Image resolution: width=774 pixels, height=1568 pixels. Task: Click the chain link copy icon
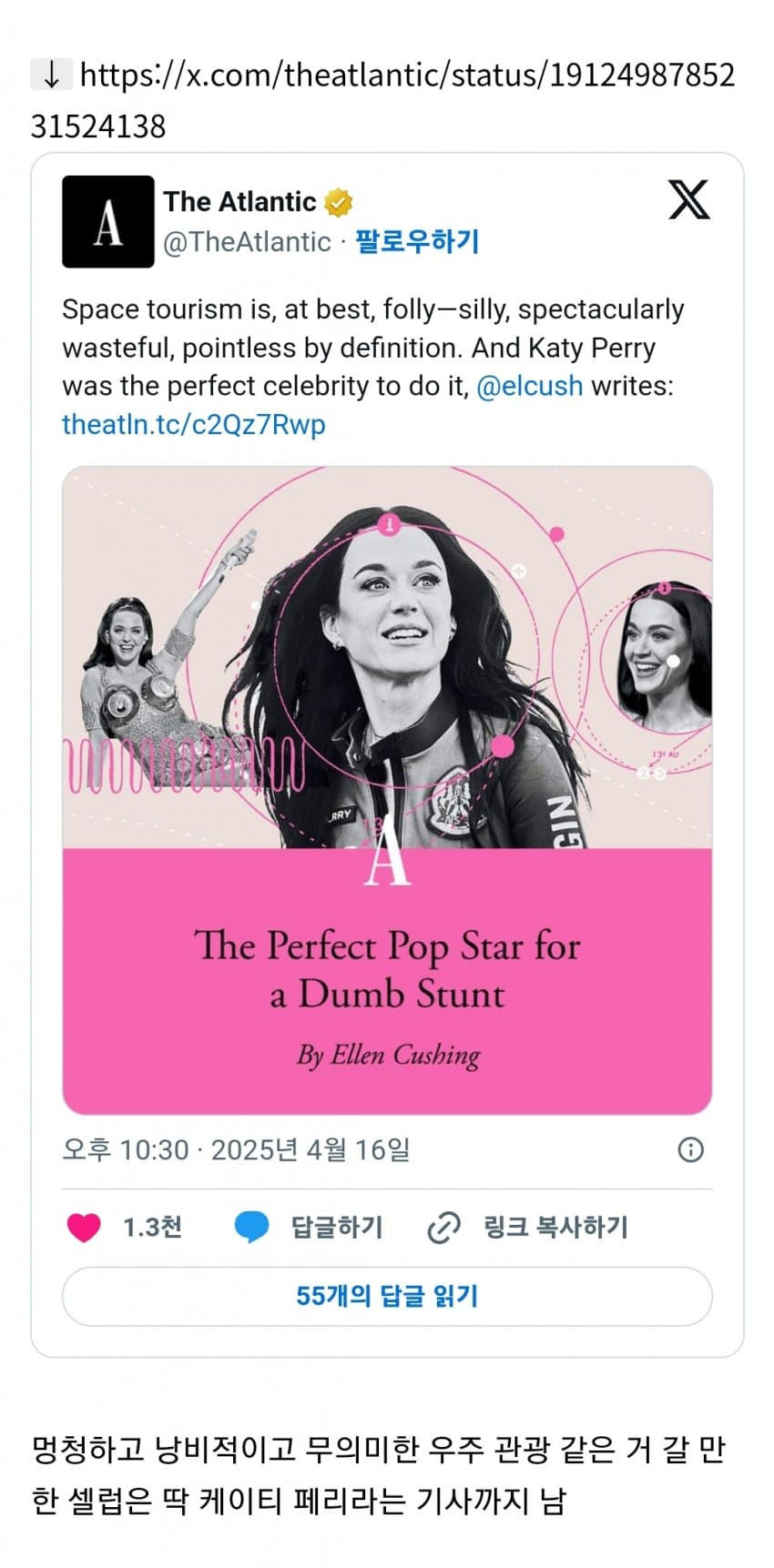point(443,1228)
